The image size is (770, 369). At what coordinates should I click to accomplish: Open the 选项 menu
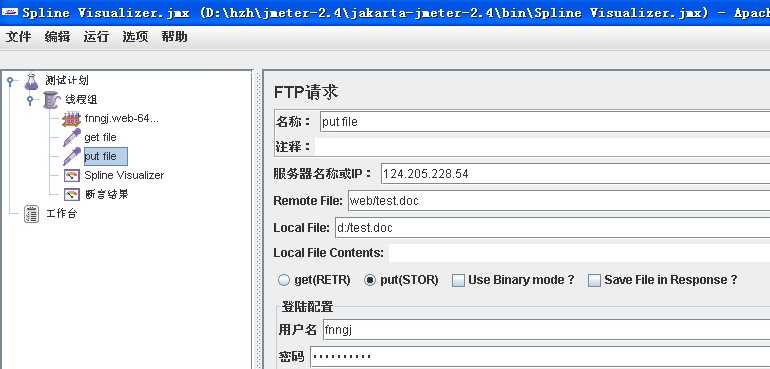coord(135,37)
